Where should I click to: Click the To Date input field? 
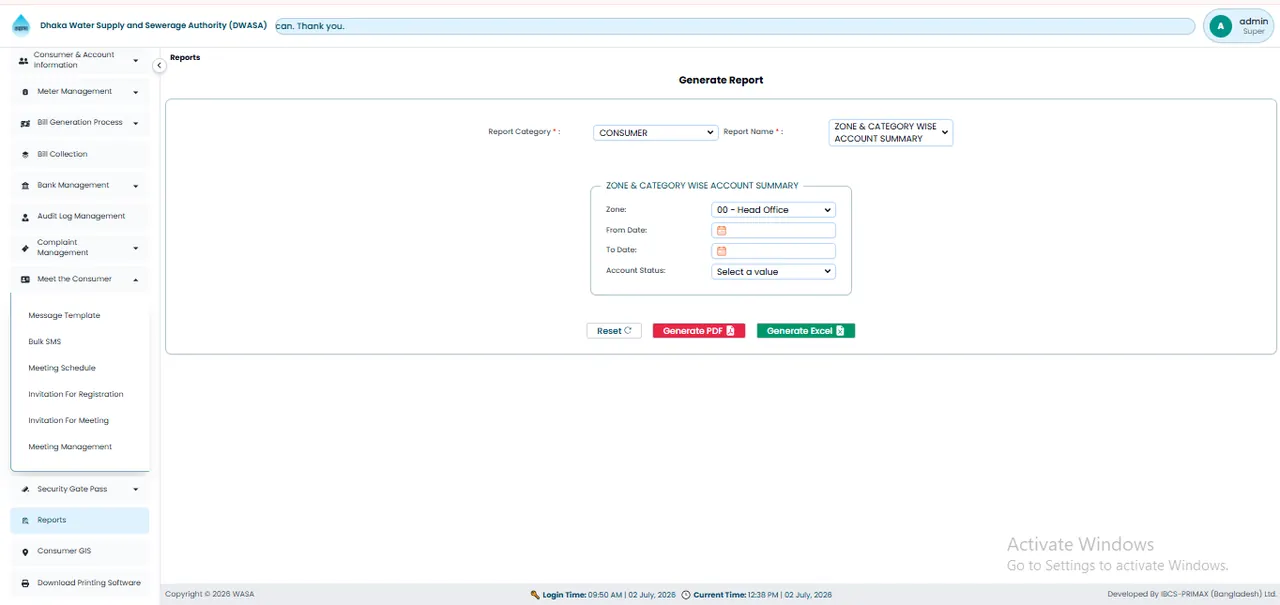pos(773,251)
